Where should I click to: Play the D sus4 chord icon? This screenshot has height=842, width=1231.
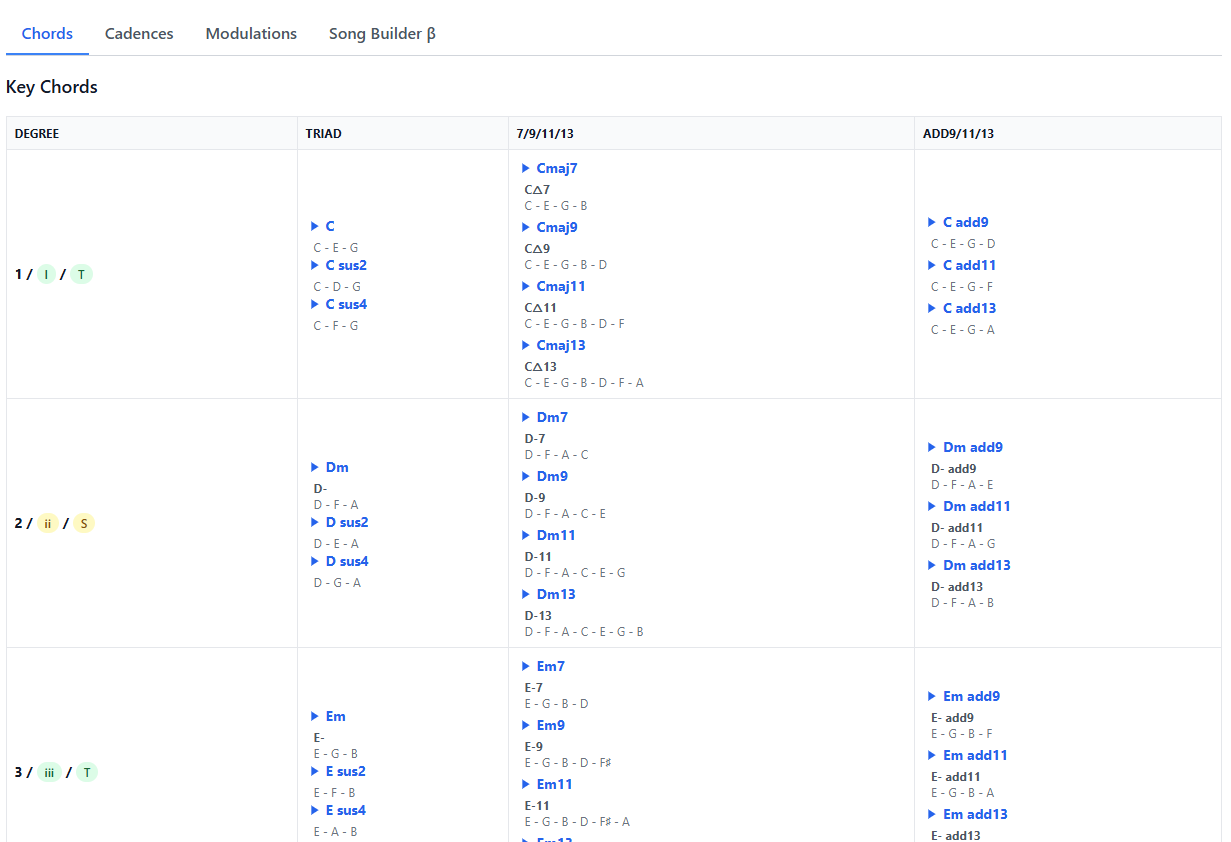tap(315, 561)
